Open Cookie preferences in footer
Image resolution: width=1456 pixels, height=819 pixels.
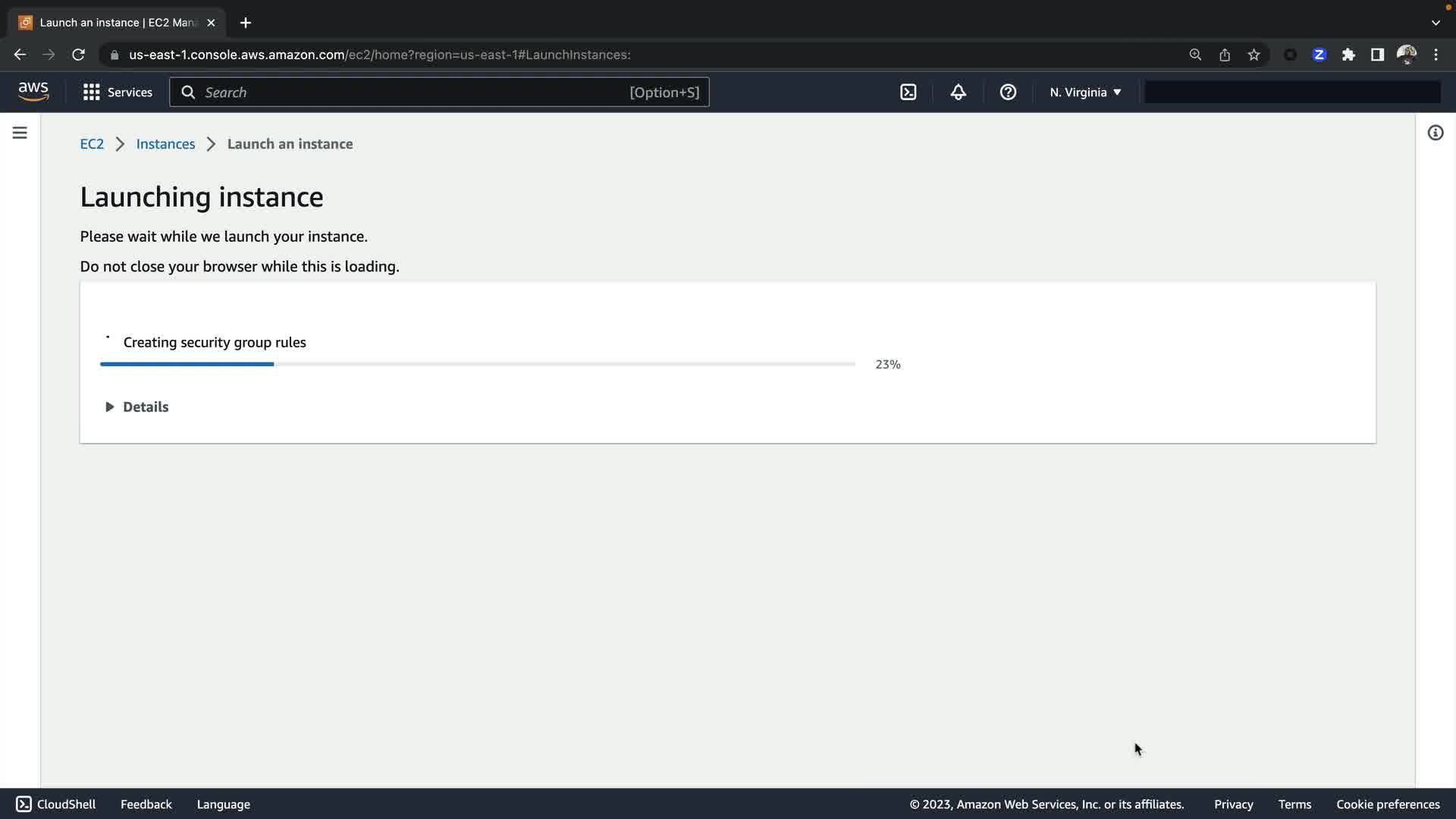[x=1387, y=805]
